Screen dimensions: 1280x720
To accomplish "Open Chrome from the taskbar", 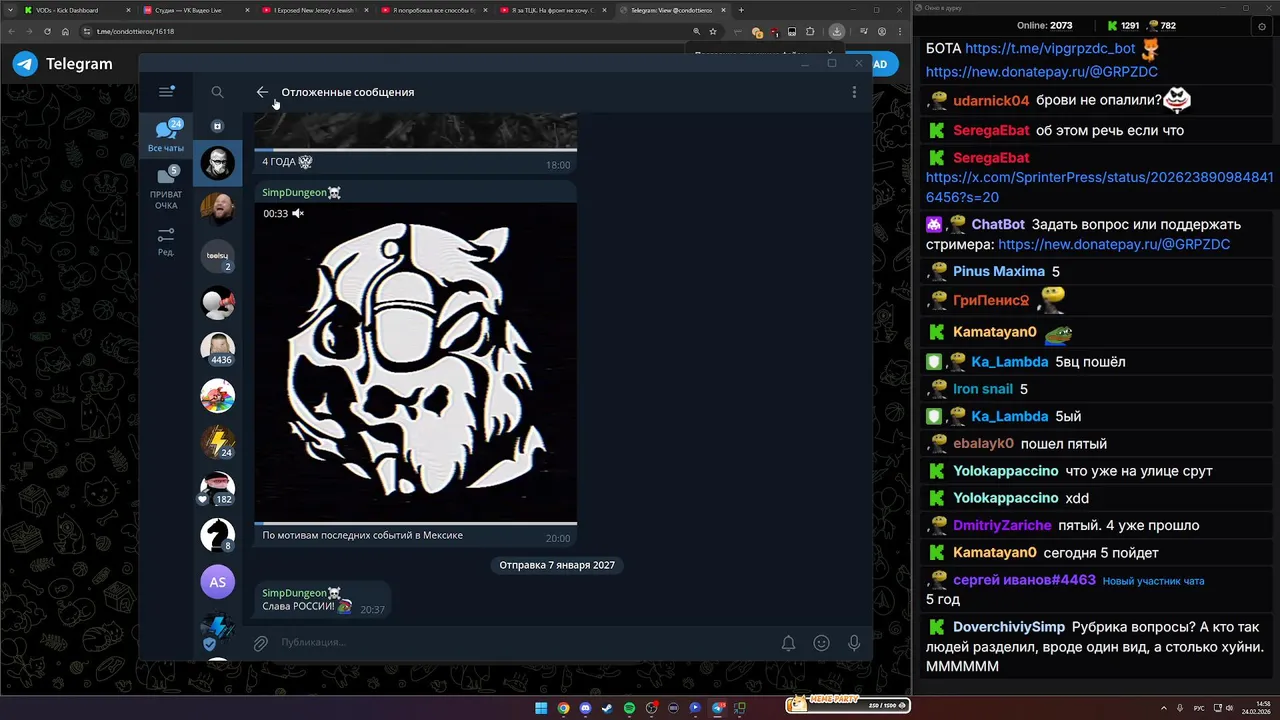I will (563, 708).
